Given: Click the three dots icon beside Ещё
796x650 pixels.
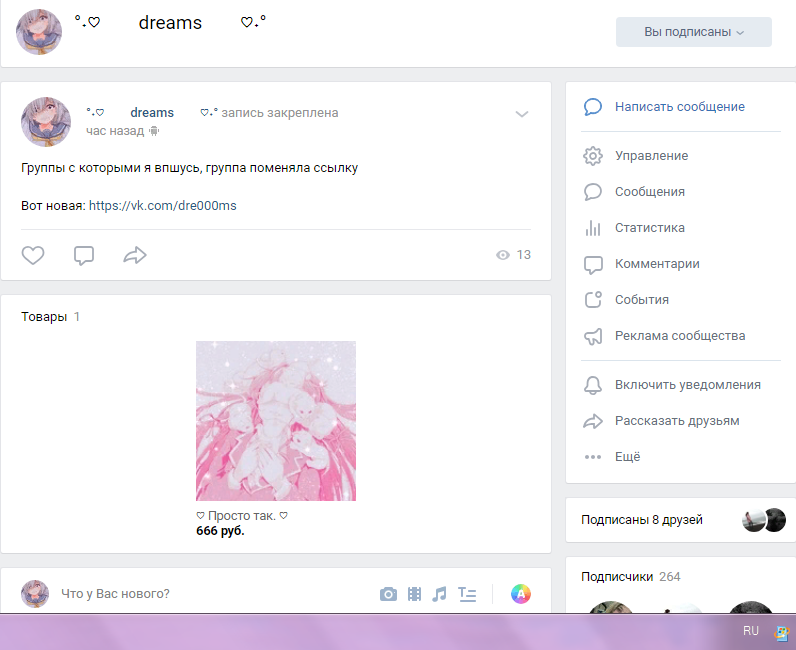Looking at the screenshot, I should (x=592, y=457).
